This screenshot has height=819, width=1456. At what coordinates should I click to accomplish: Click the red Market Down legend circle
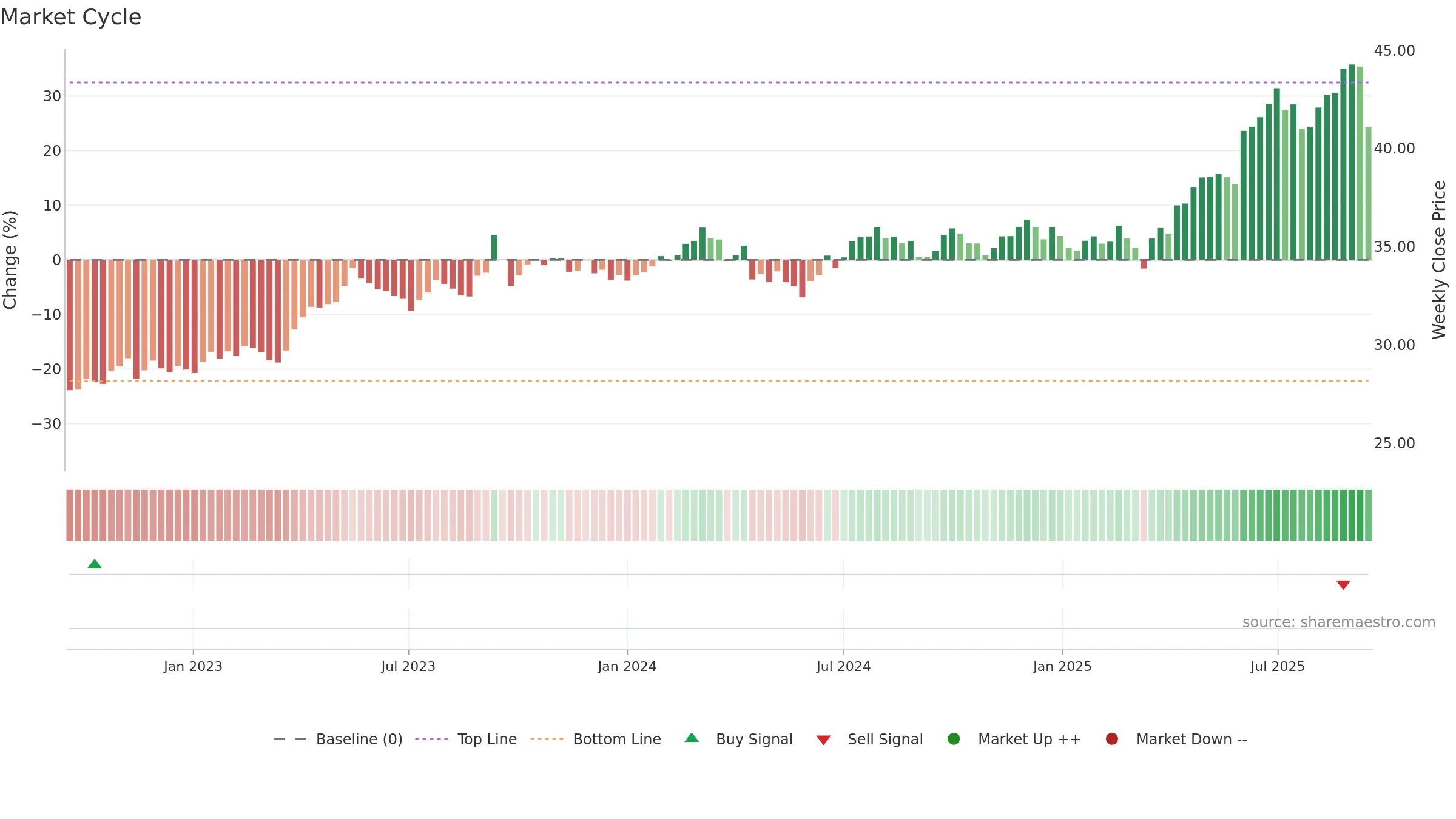click(1112, 739)
